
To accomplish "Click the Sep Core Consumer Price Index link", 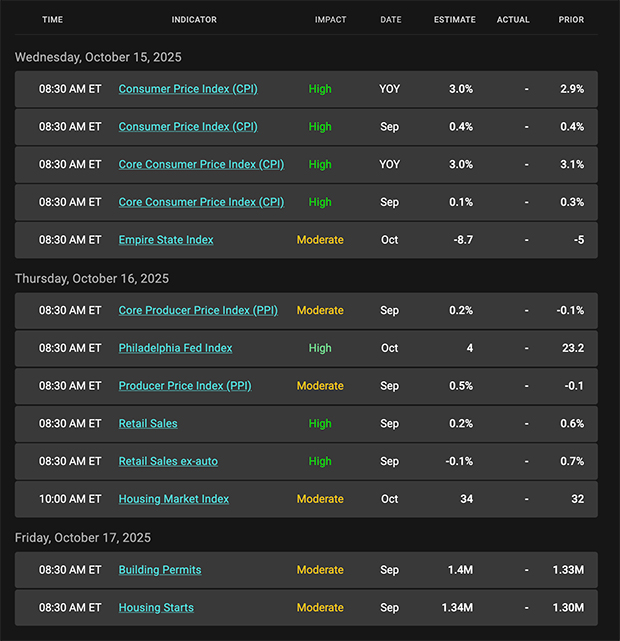I will [x=201, y=202].
